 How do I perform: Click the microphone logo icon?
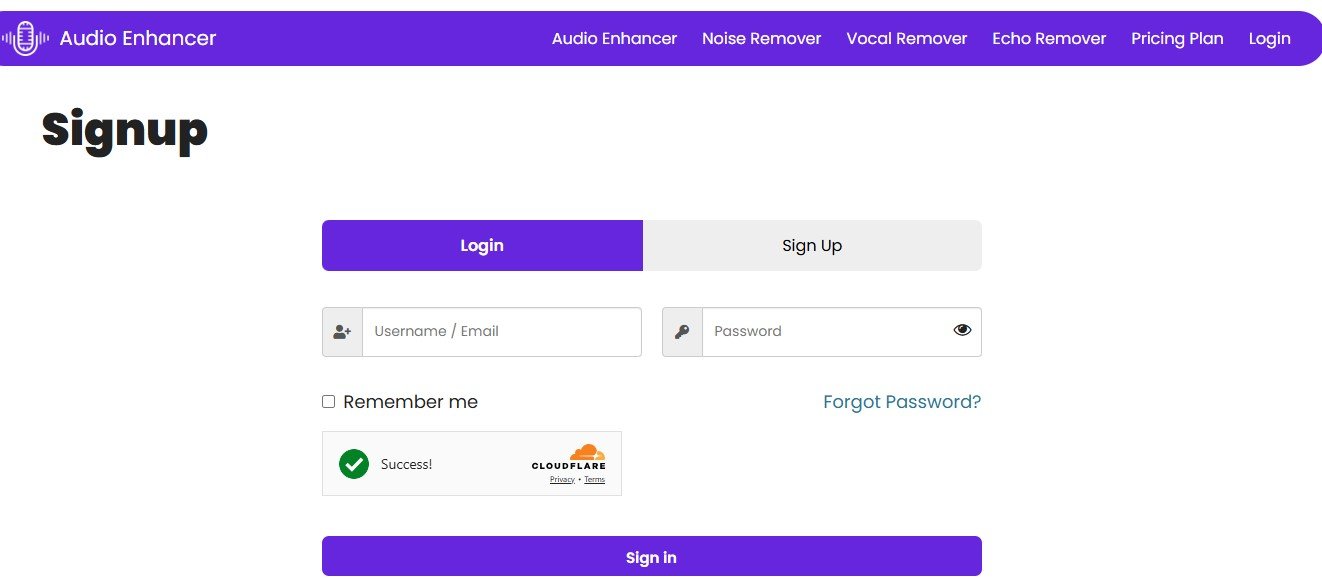(25, 39)
